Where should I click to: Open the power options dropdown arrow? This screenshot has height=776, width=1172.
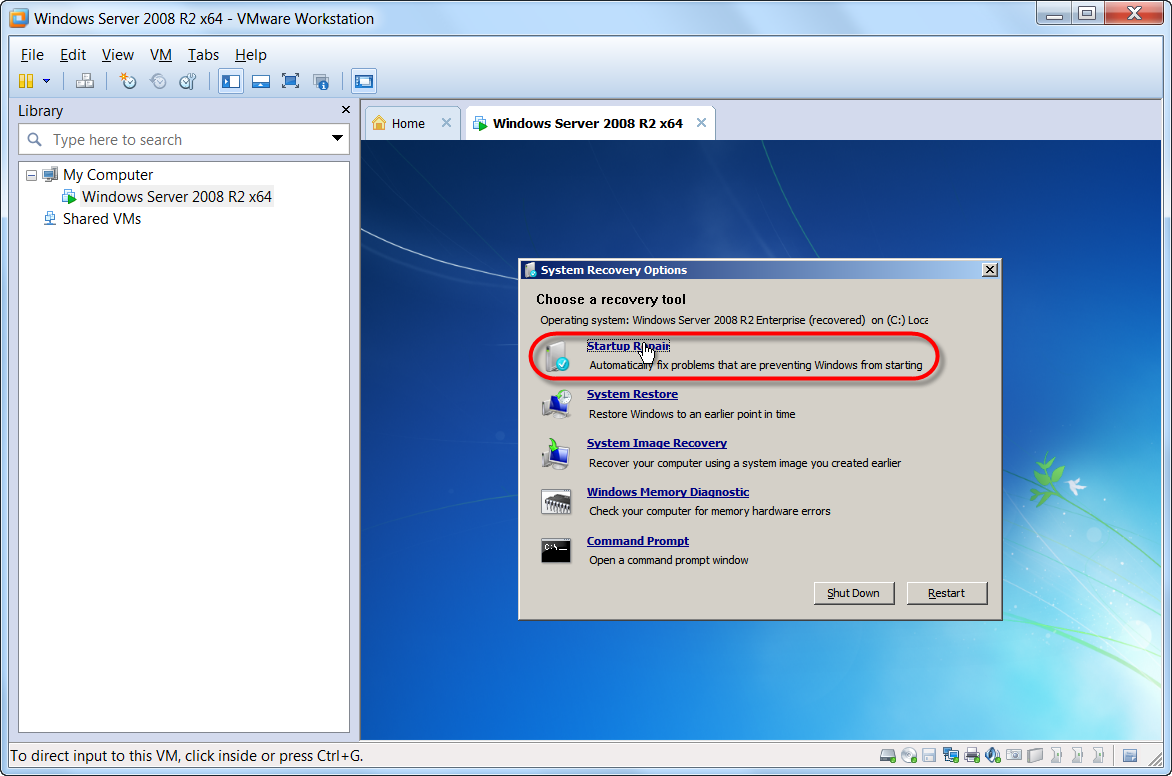(46, 81)
